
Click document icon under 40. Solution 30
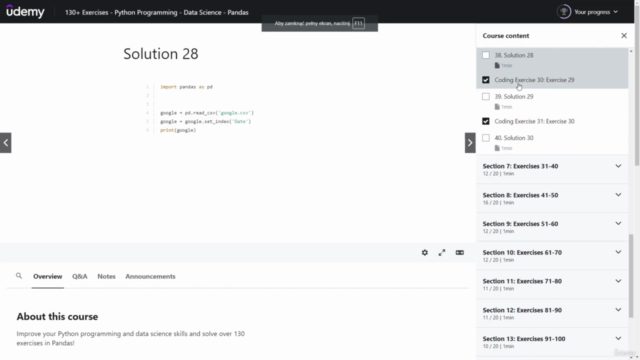pos(497,148)
